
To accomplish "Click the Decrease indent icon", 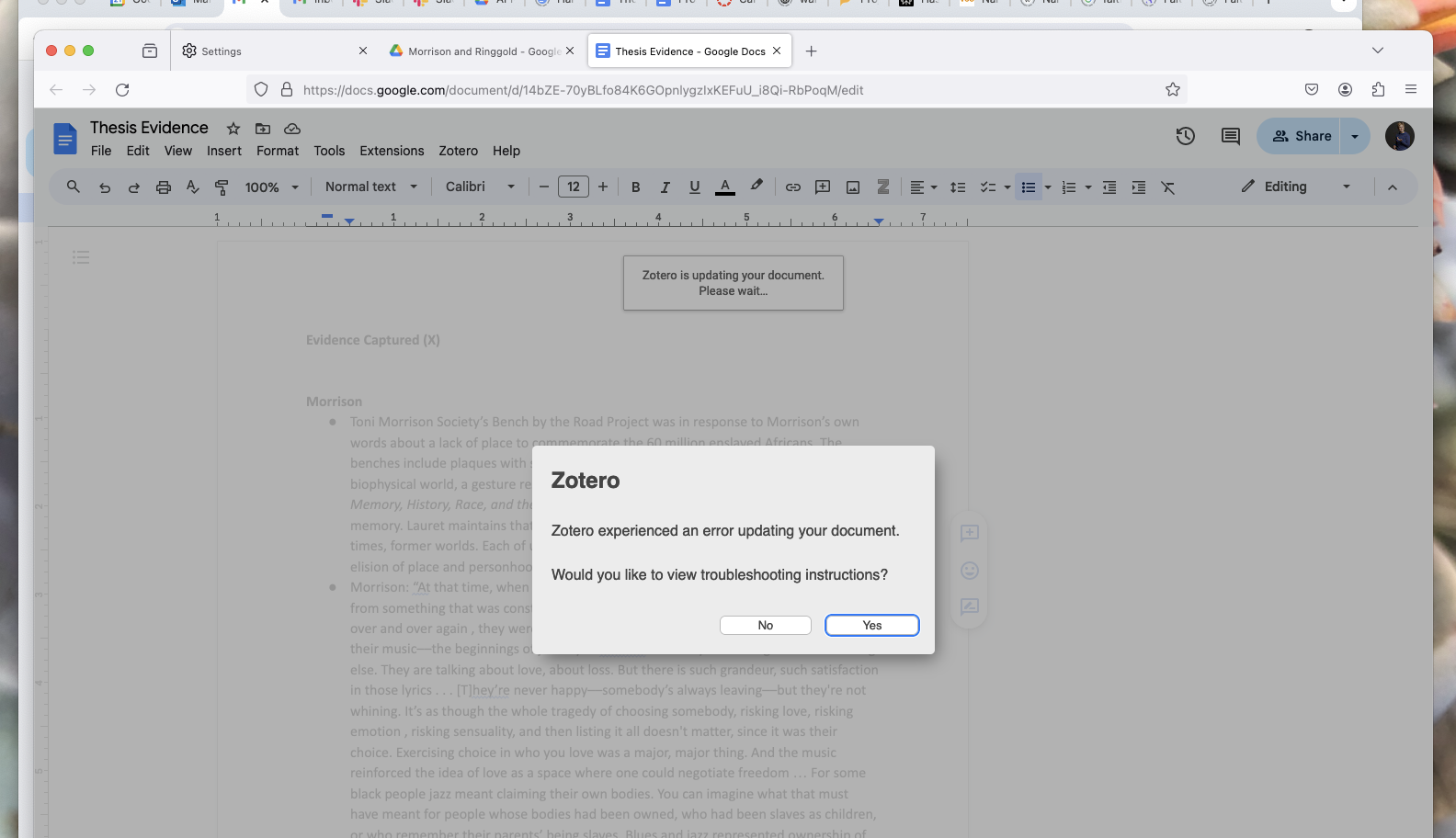I will click(1109, 187).
